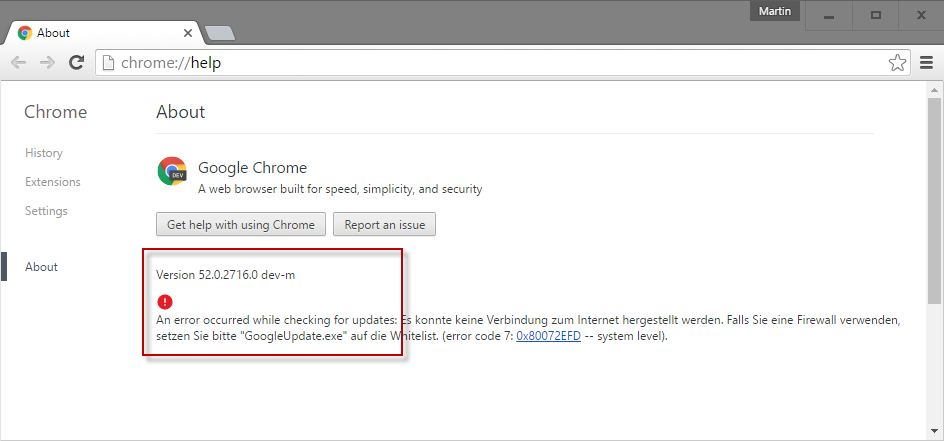944x441 pixels.
Task: Click the web browser tagline text
Action: pos(340,189)
